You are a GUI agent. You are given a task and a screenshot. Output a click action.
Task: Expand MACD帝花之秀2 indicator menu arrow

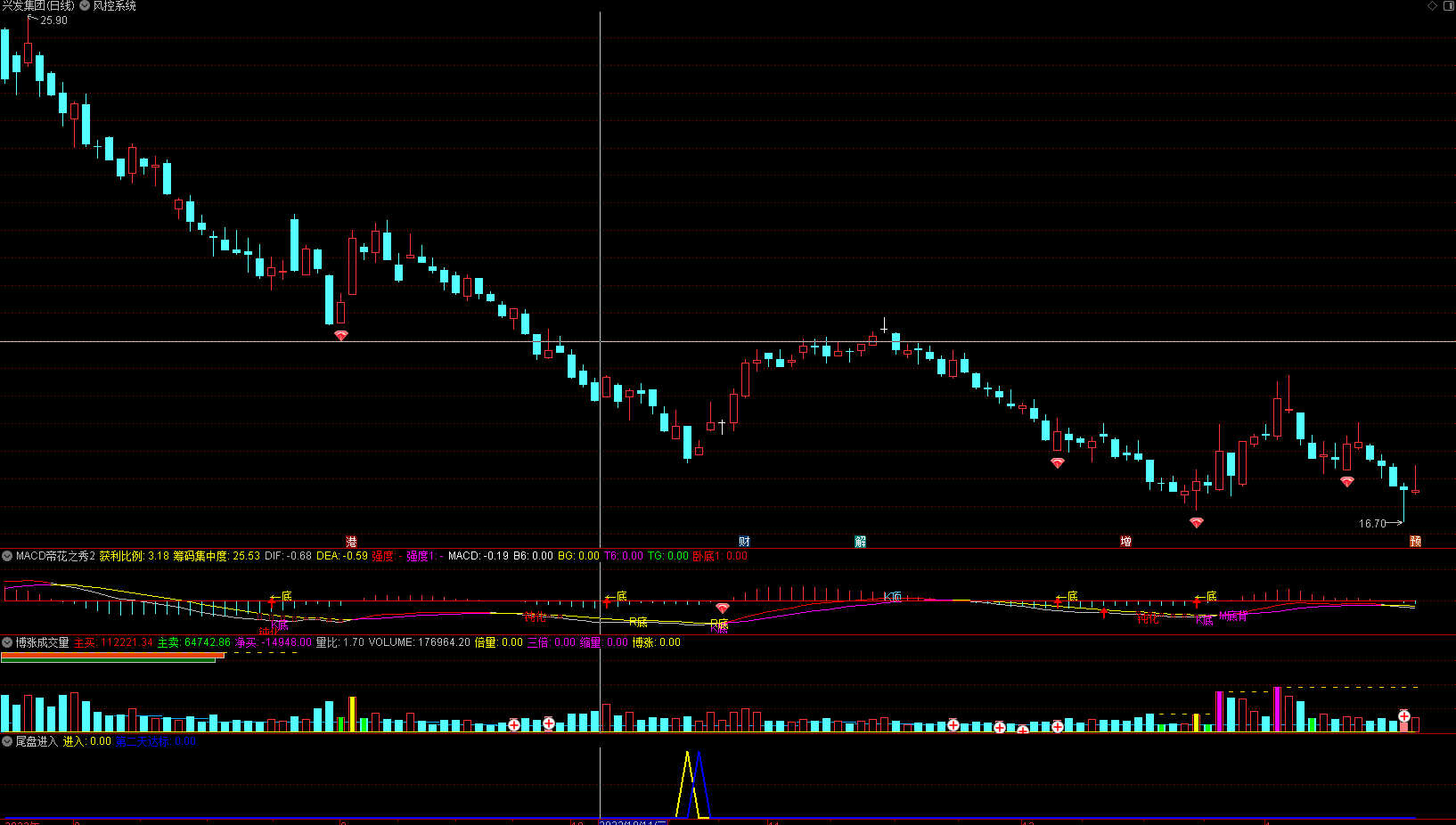pos(7,556)
